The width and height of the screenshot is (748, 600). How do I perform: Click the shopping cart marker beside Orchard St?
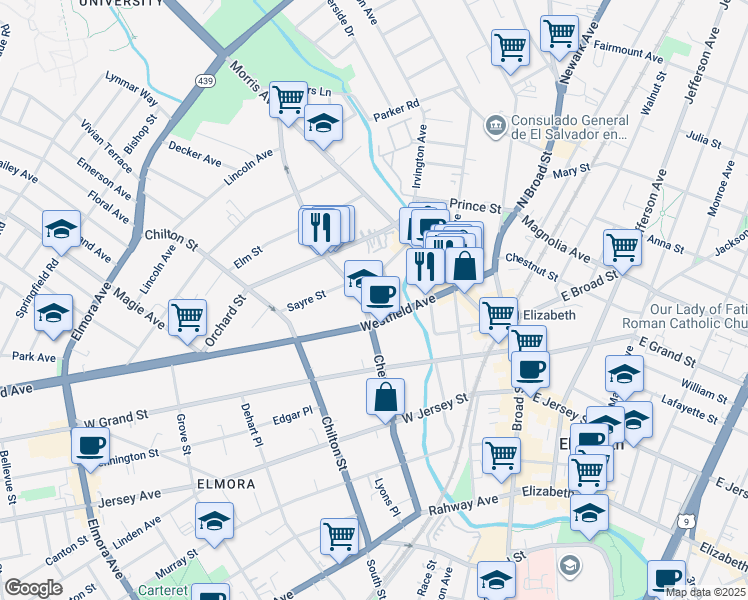(188, 318)
